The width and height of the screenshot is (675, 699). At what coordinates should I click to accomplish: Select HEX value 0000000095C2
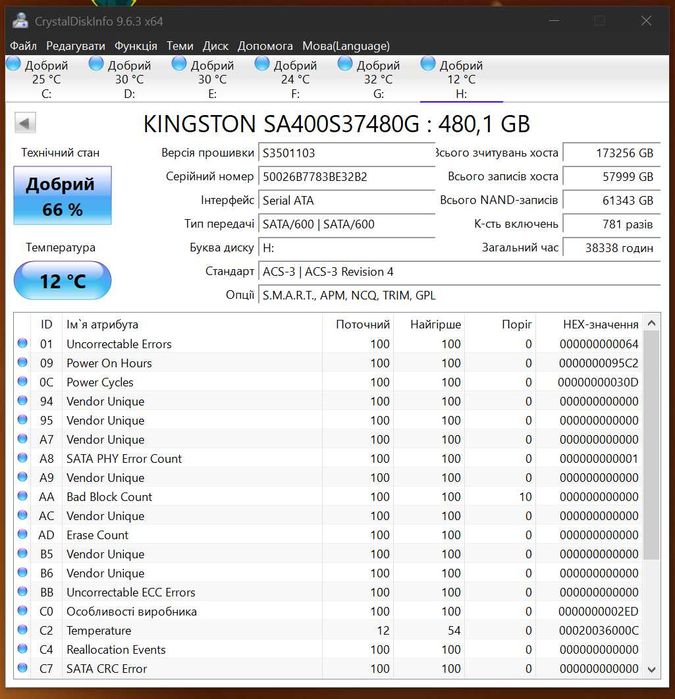(x=598, y=363)
